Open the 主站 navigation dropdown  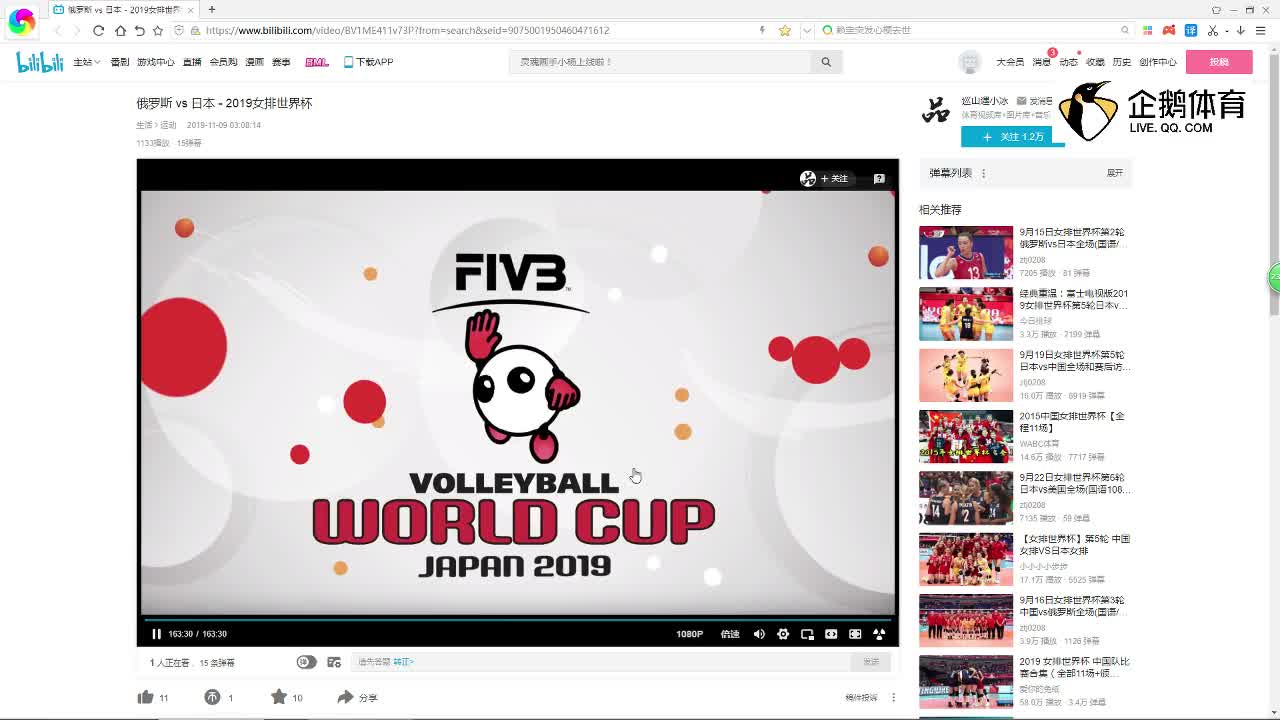tap(86, 62)
